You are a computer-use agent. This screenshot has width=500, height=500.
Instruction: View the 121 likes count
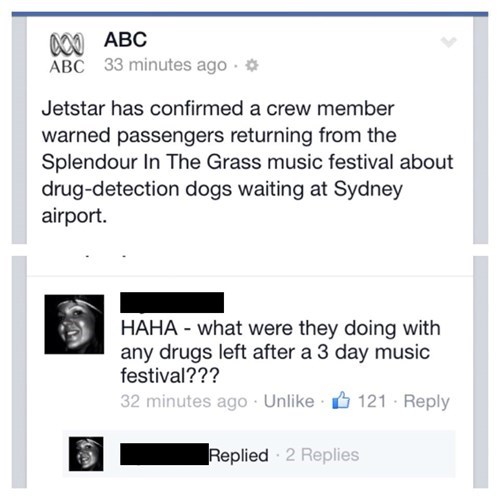click(372, 401)
